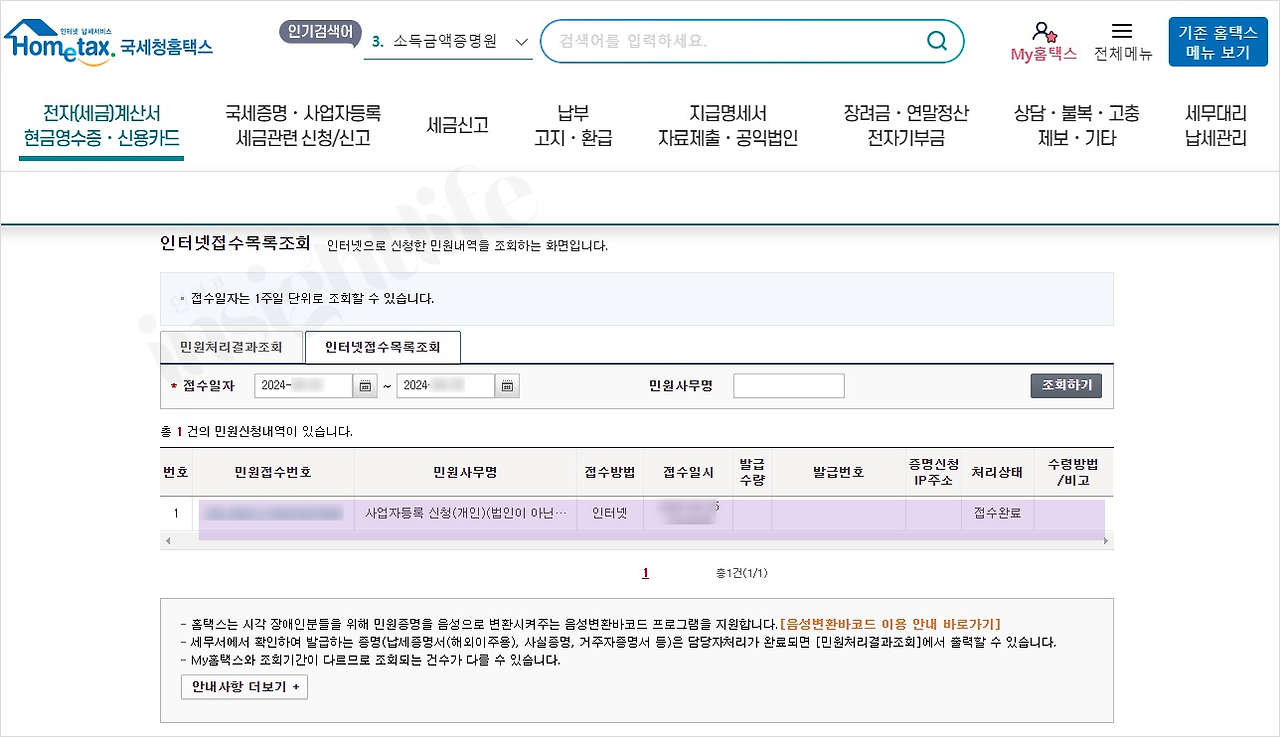Open the end date calendar icon

[507, 386]
